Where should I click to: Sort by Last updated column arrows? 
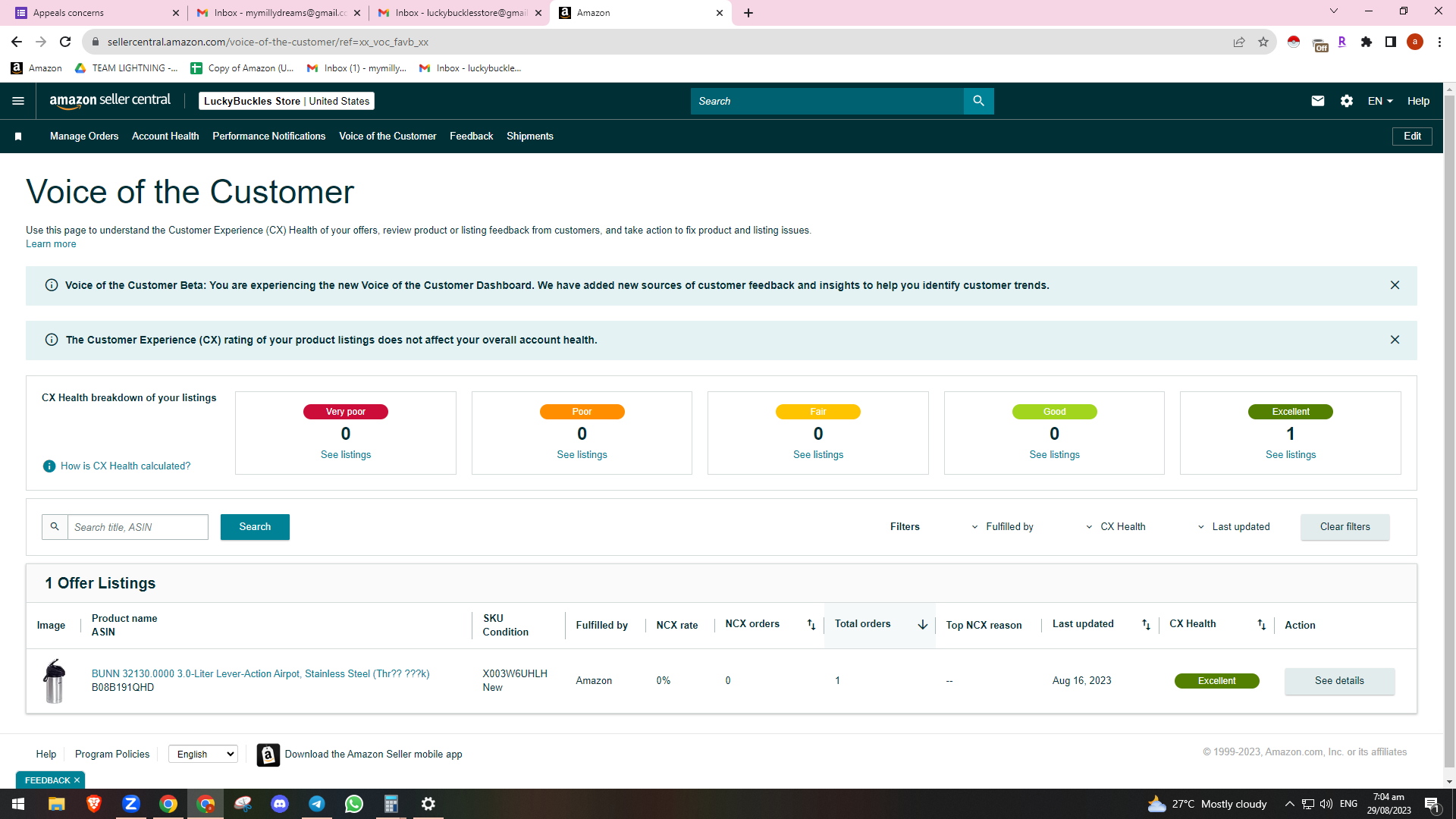1147,625
